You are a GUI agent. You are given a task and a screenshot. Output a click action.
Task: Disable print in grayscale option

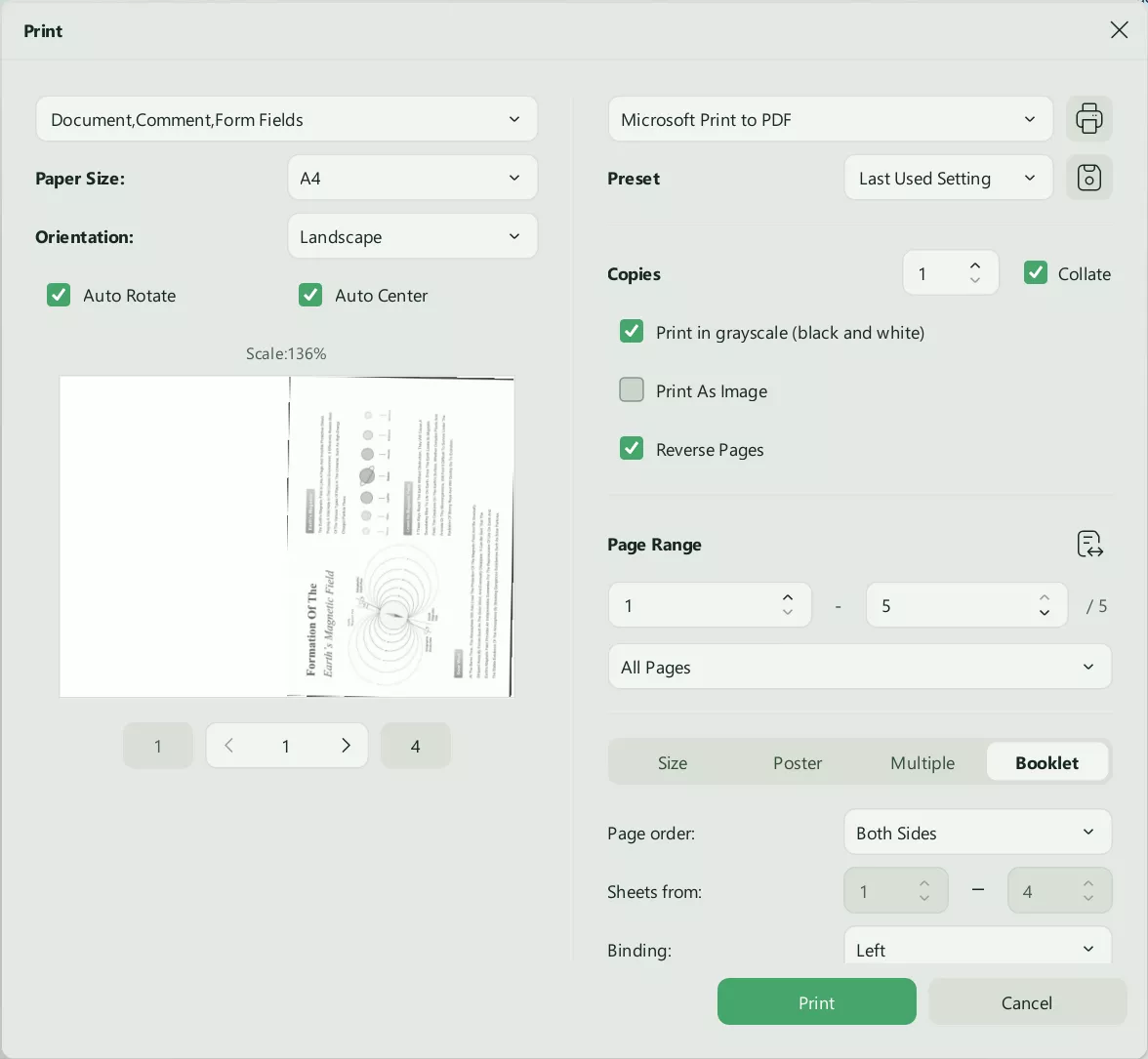(631, 331)
